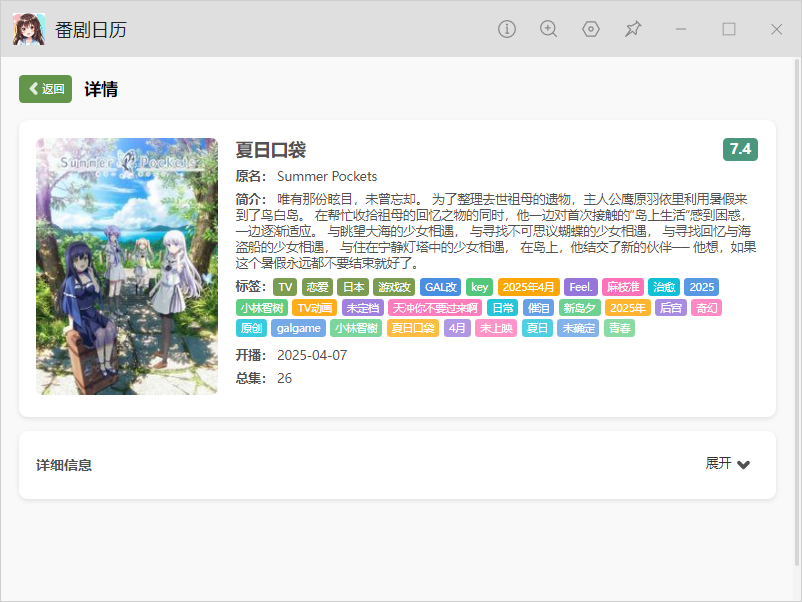Pin the window with the pushpin icon
This screenshot has height=602, width=802.
coord(633,29)
